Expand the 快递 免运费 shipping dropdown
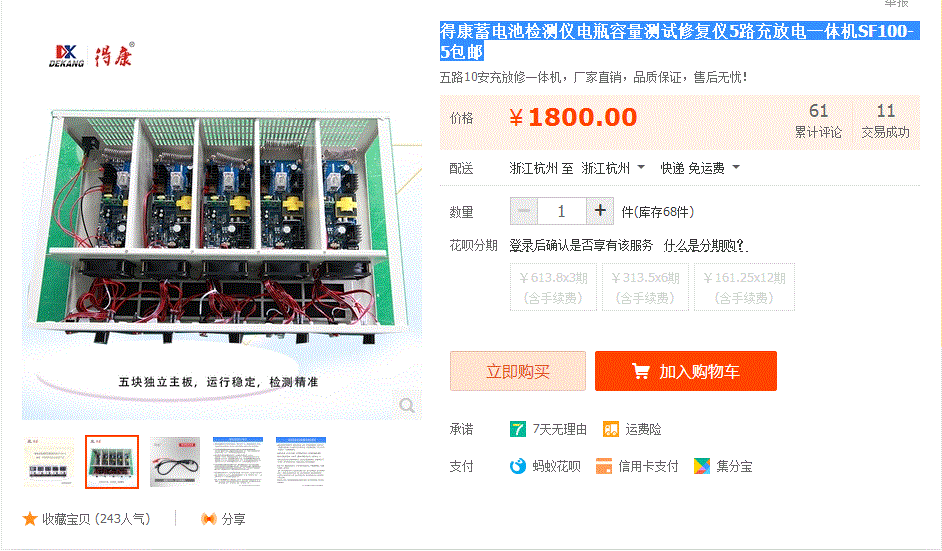The image size is (942, 551). click(700, 168)
